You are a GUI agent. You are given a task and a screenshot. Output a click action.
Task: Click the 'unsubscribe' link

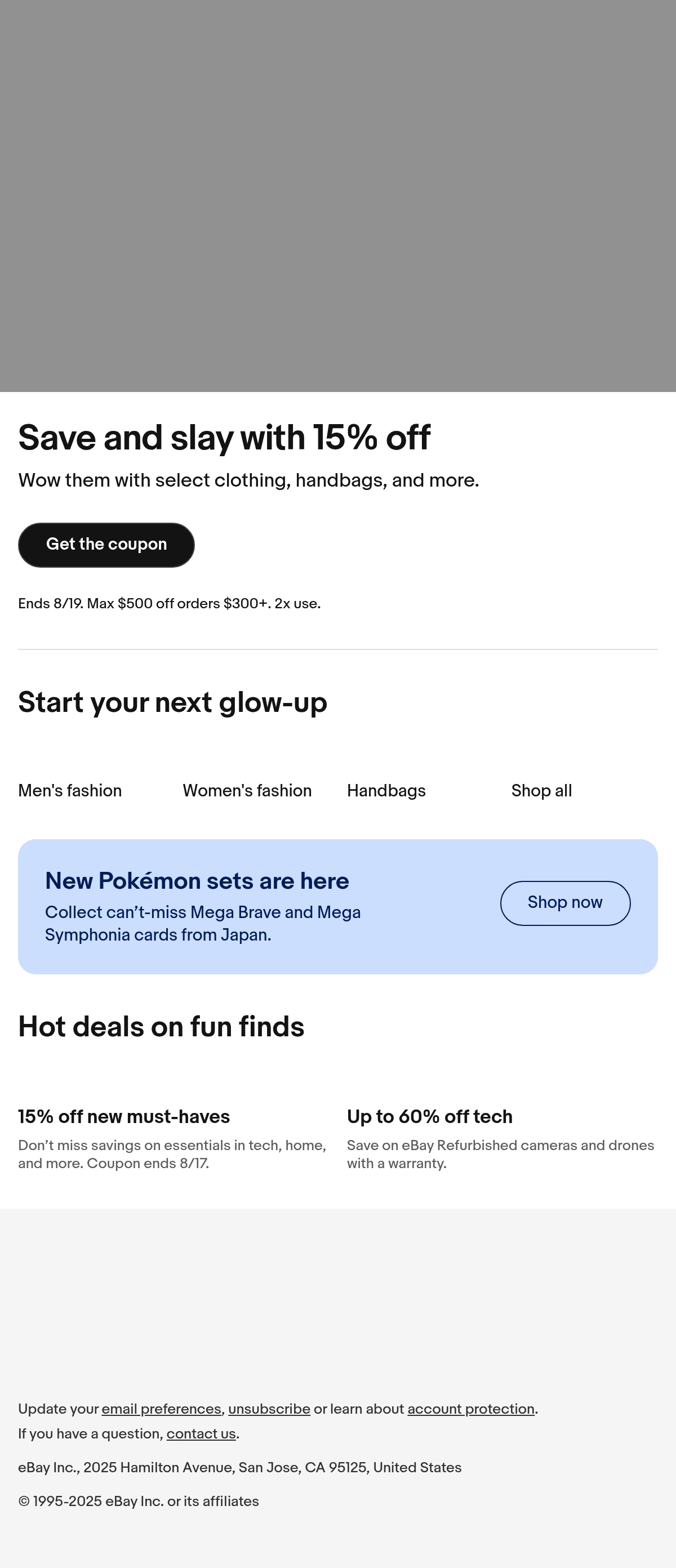(x=269, y=1409)
